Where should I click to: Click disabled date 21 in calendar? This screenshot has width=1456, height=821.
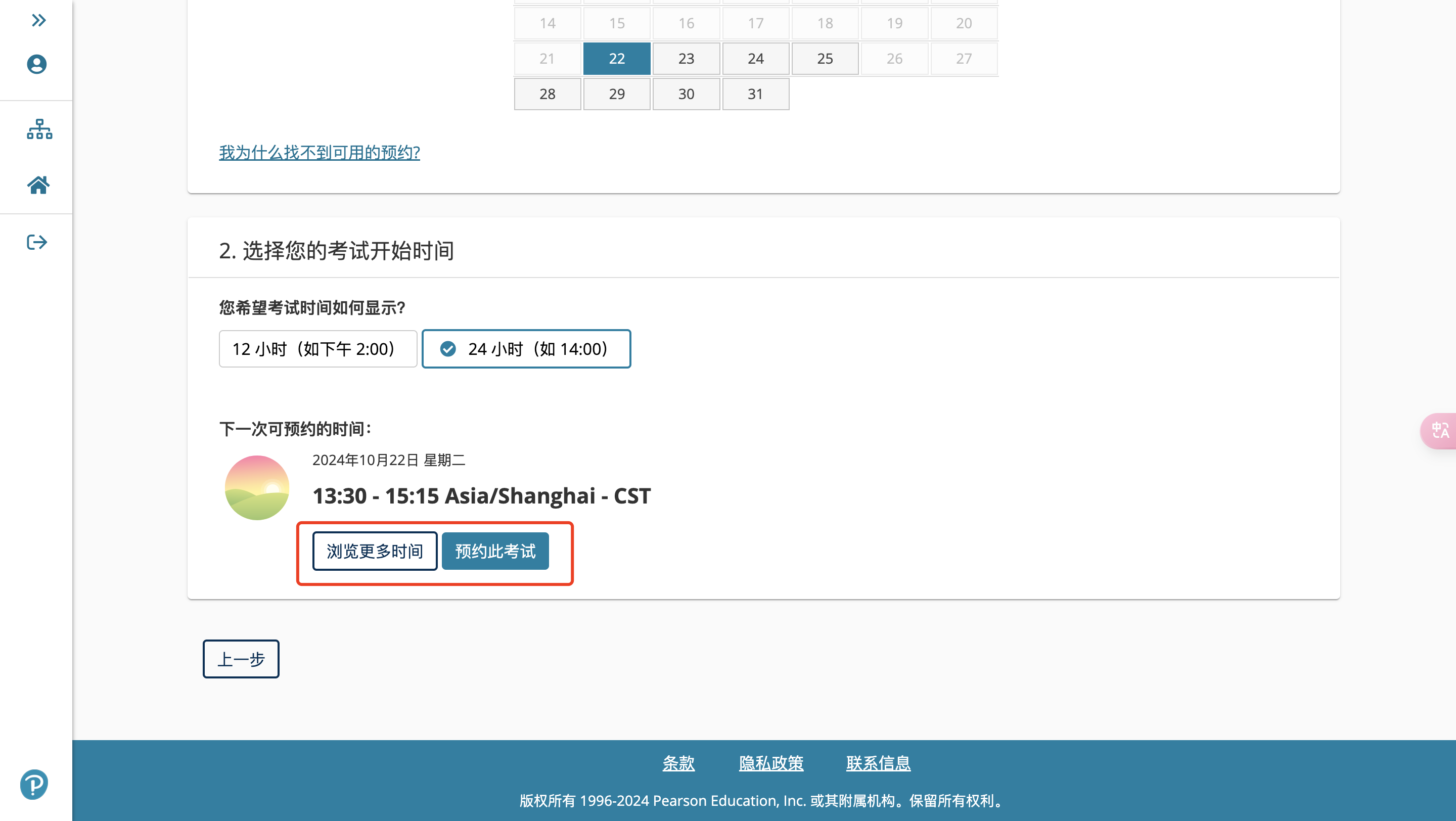coord(547,59)
